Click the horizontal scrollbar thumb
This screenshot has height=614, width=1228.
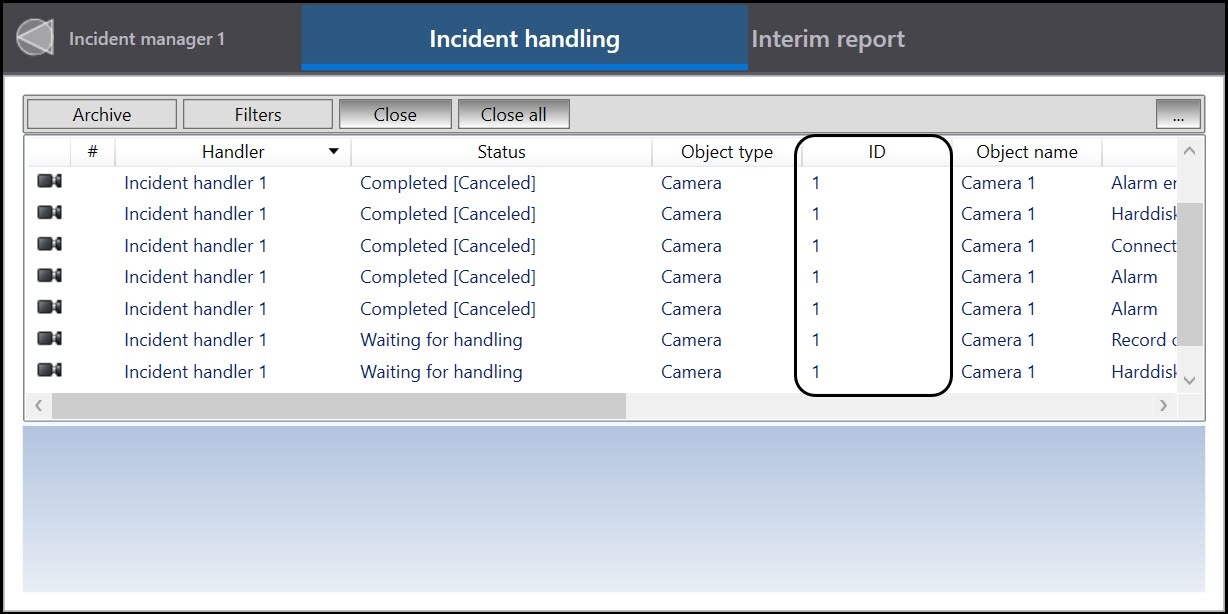[x=339, y=406]
